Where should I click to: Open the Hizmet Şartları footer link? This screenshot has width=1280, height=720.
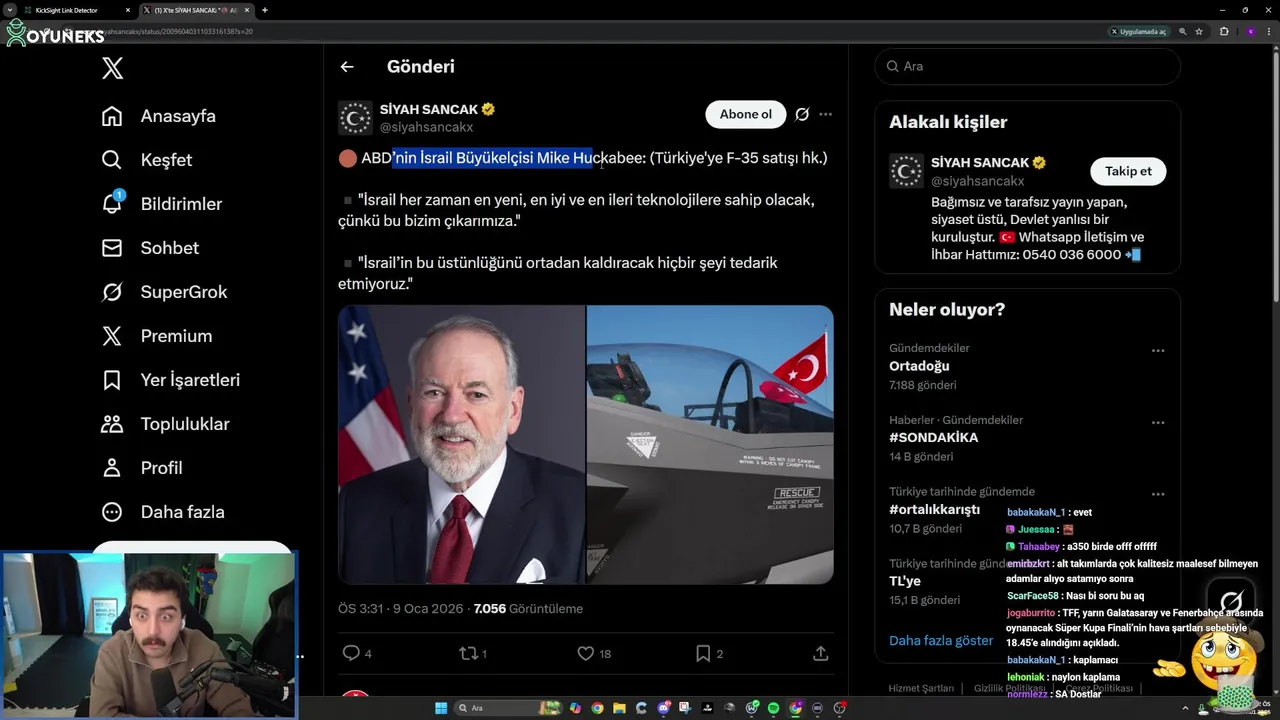922,688
